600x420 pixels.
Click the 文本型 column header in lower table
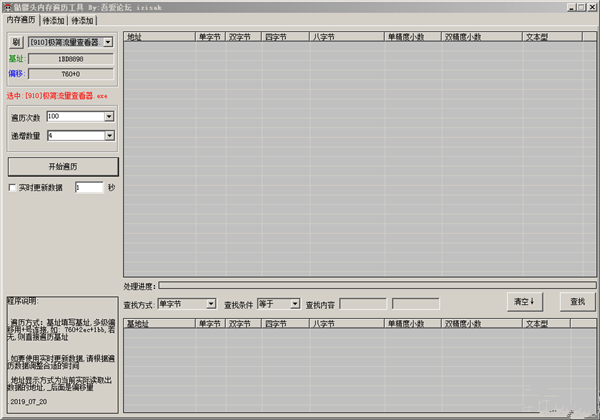(x=546, y=324)
